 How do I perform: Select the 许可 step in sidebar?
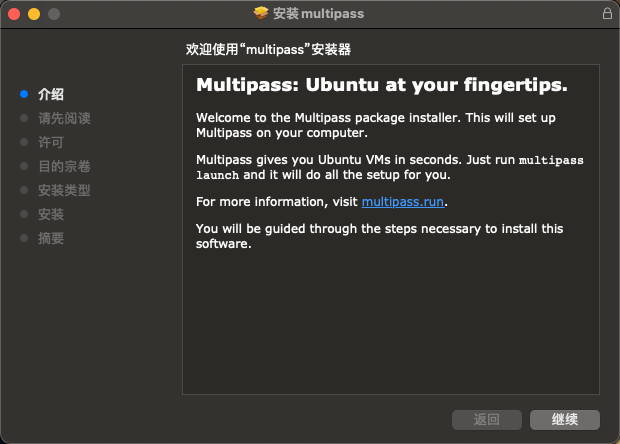click(x=51, y=142)
